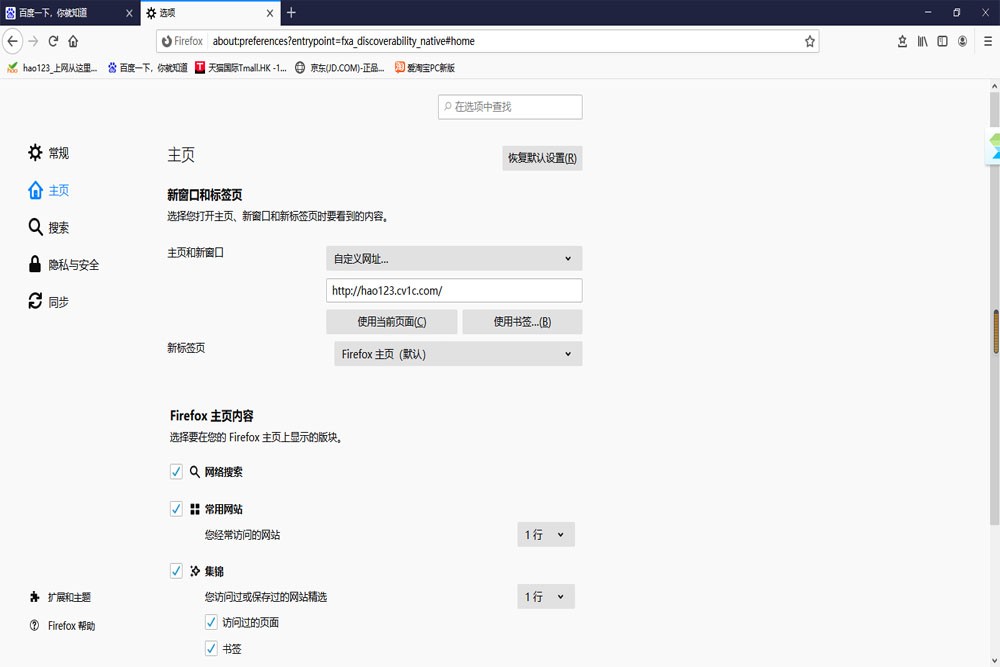Open the 常规 general settings category
Screen dimensions: 1000x667
coord(48,153)
